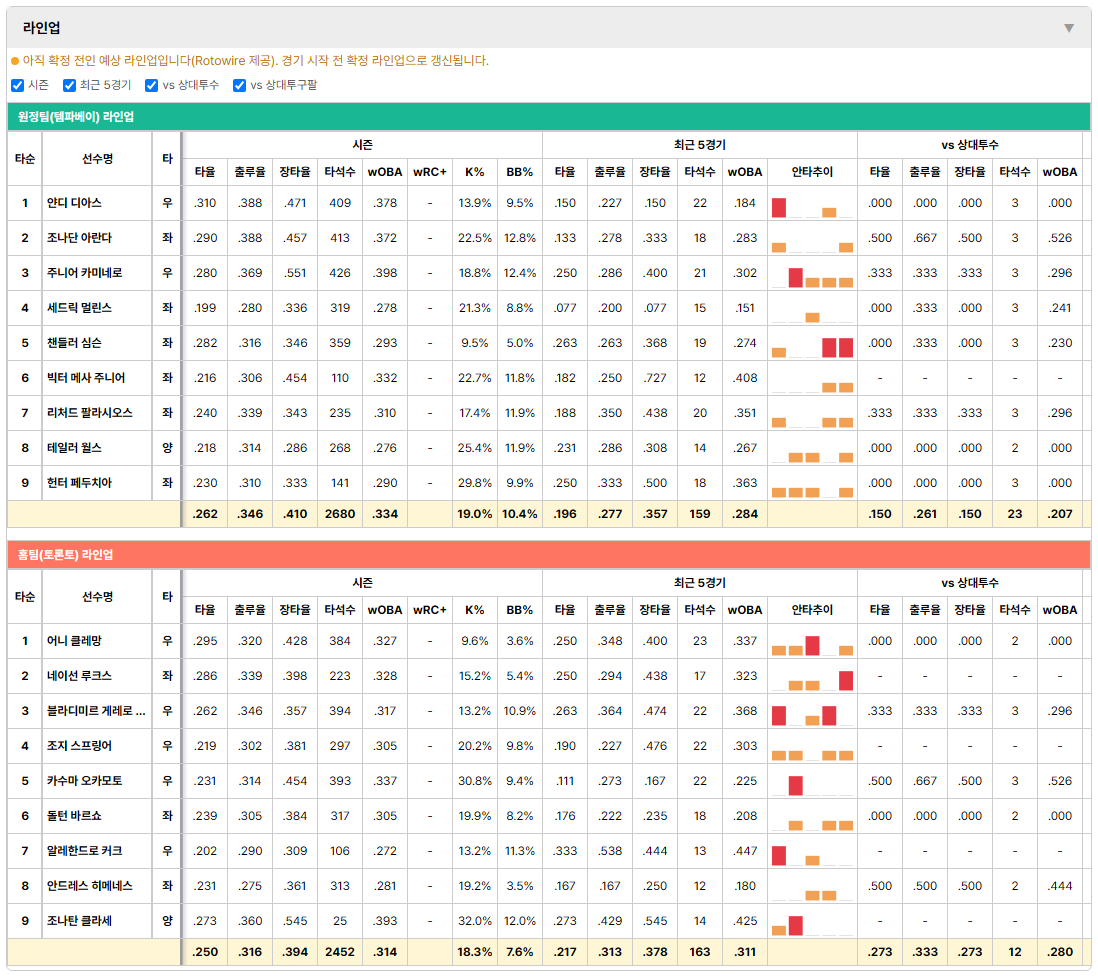The height and width of the screenshot is (977, 1098).
Task: Open player 조나단 아란다
Action: coord(79,238)
